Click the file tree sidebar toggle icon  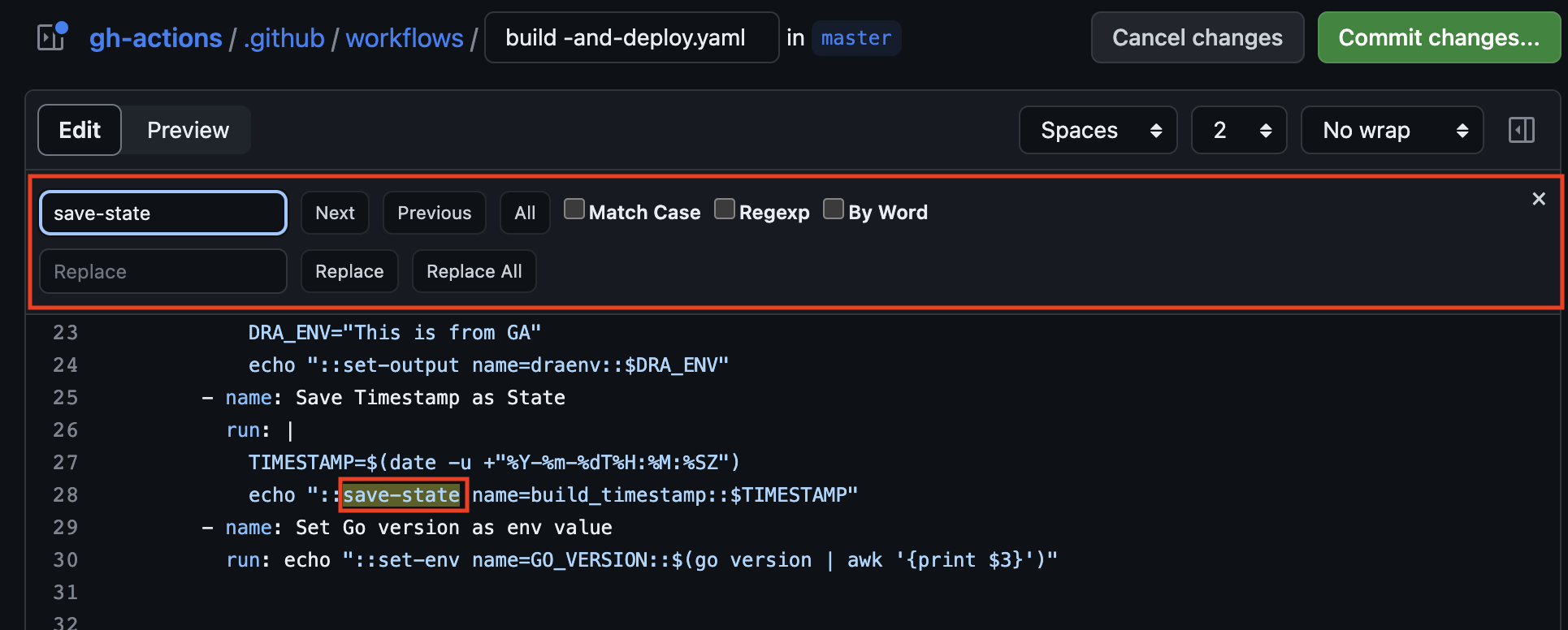point(51,37)
